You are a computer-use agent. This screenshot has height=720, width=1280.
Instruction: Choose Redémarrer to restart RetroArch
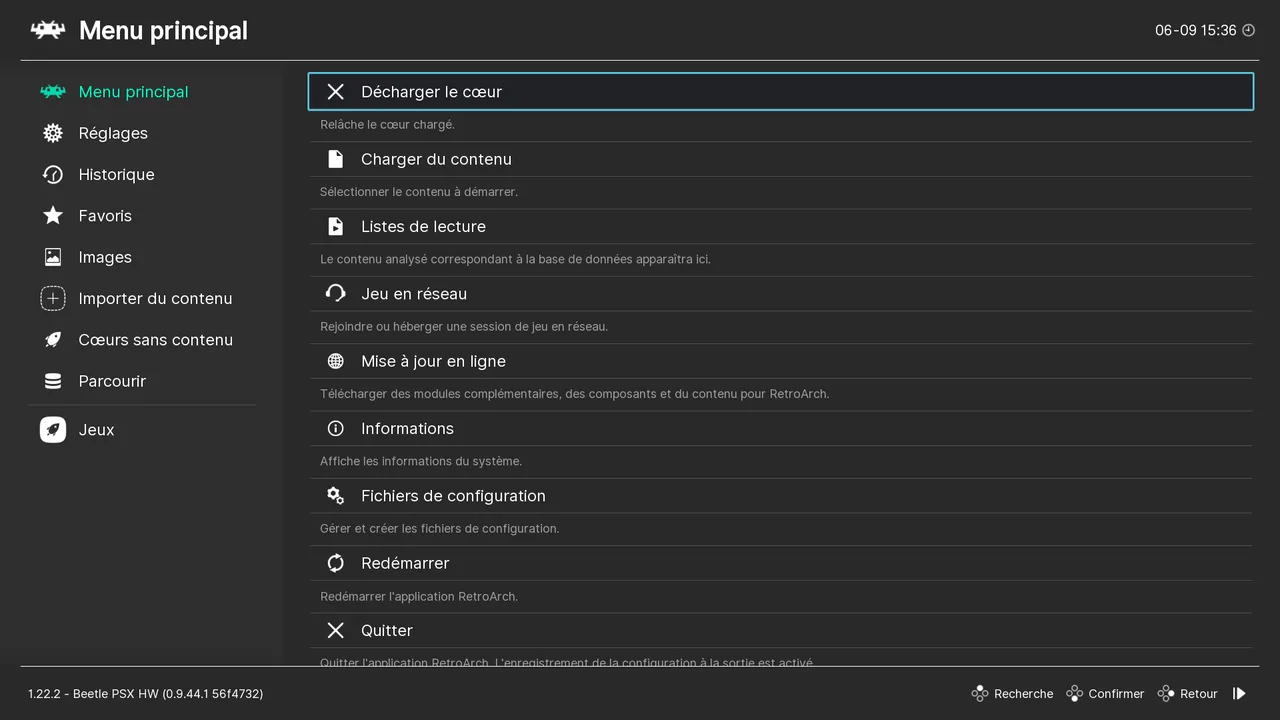780,563
